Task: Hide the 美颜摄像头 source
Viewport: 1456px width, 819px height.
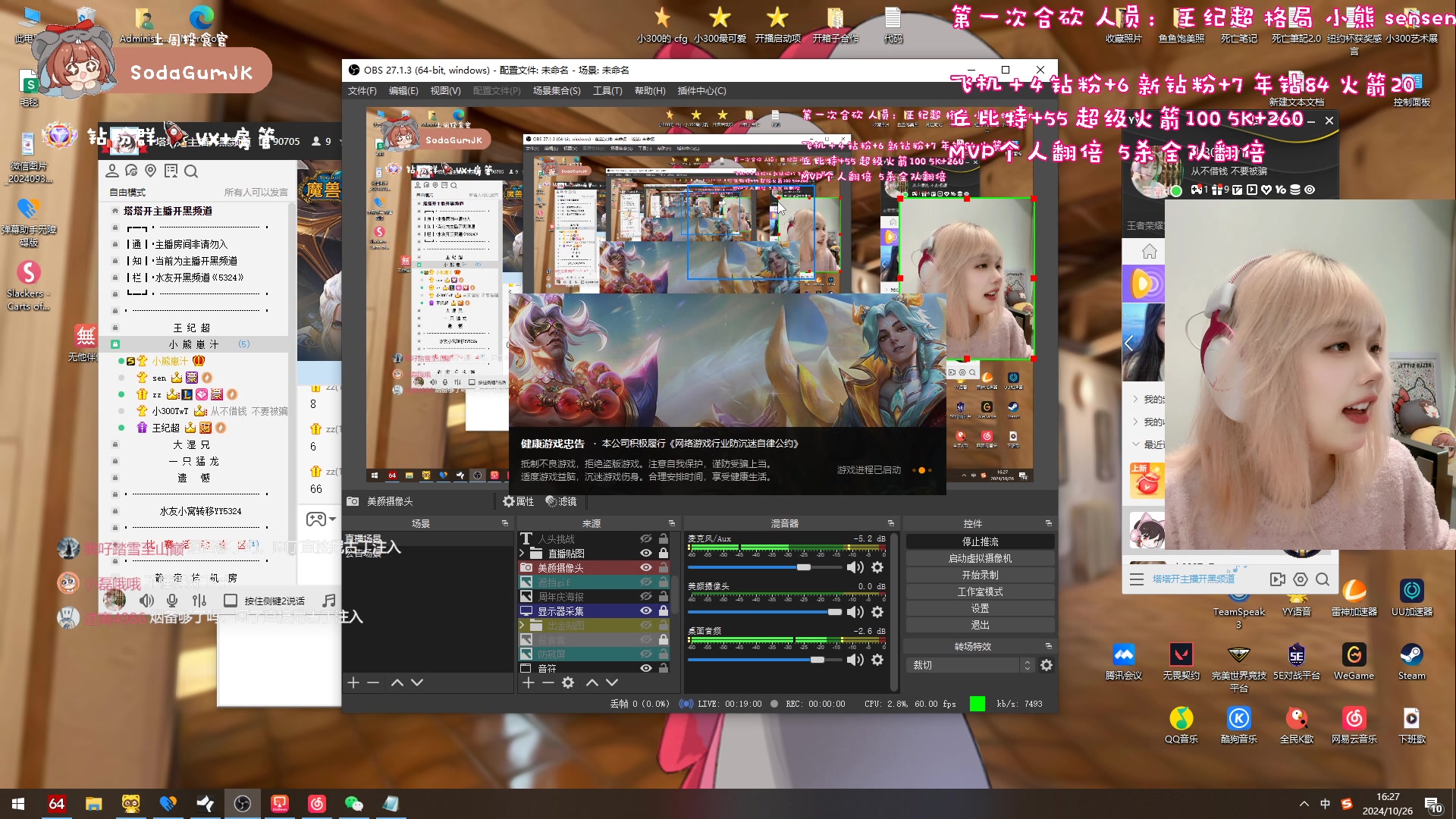Action: pos(646,567)
